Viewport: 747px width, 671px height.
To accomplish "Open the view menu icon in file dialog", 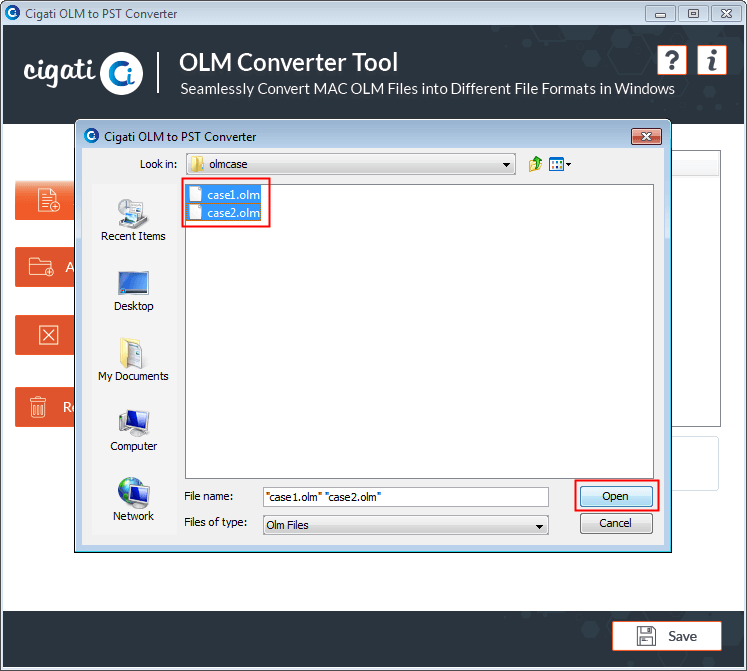I will tap(560, 164).
